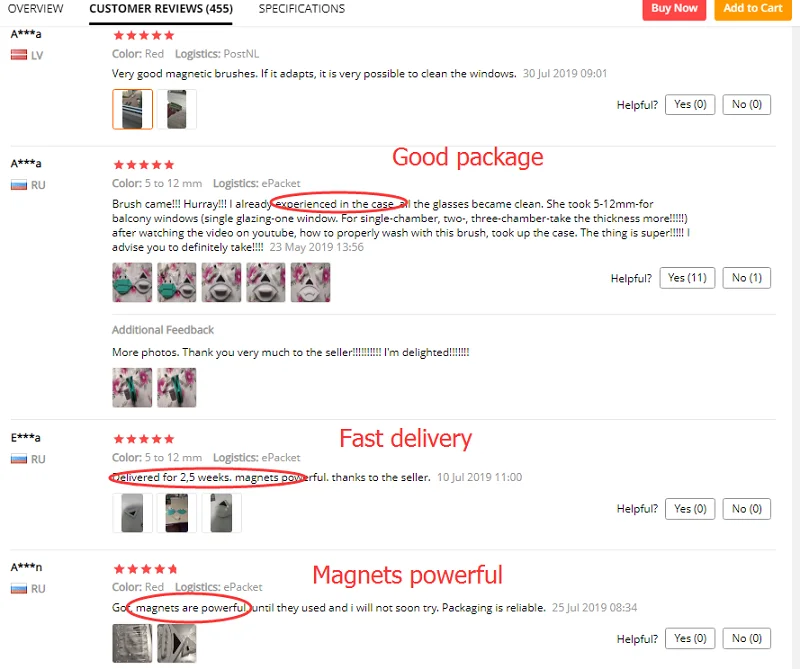Open middle photo in E***a's review
800x669 pixels.
coord(177,513)
